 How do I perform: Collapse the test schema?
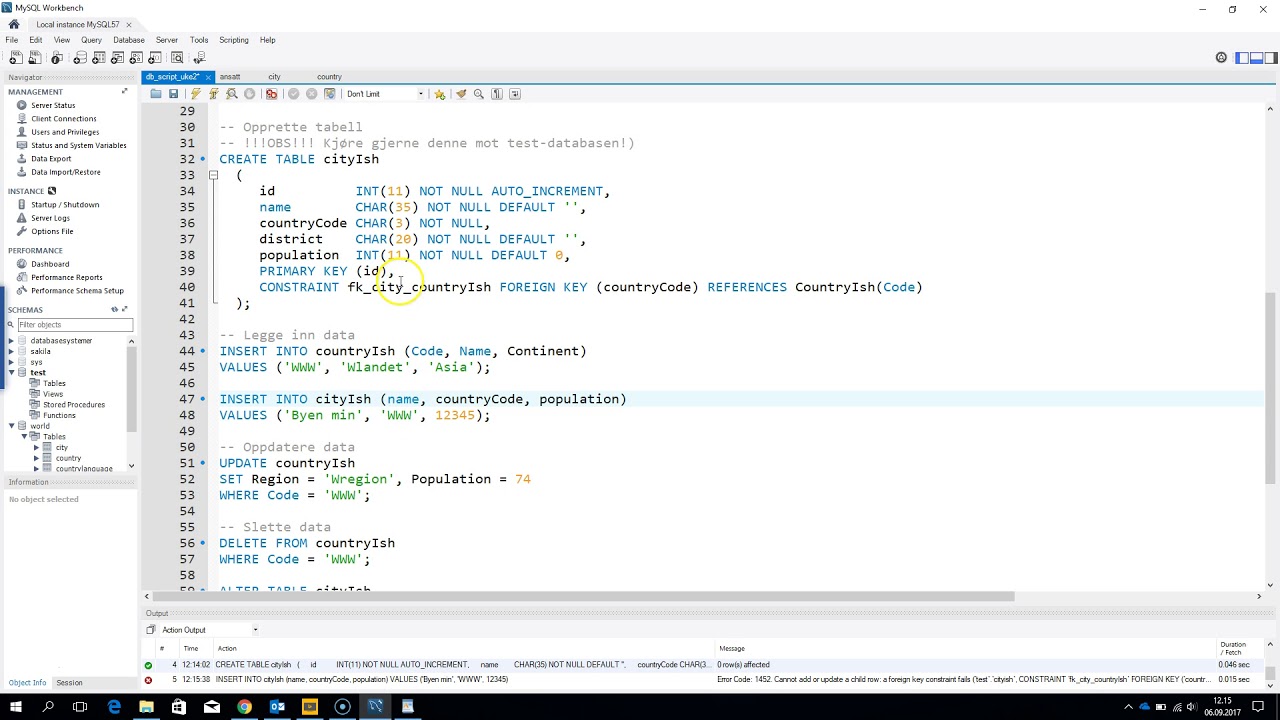[11, 373]
